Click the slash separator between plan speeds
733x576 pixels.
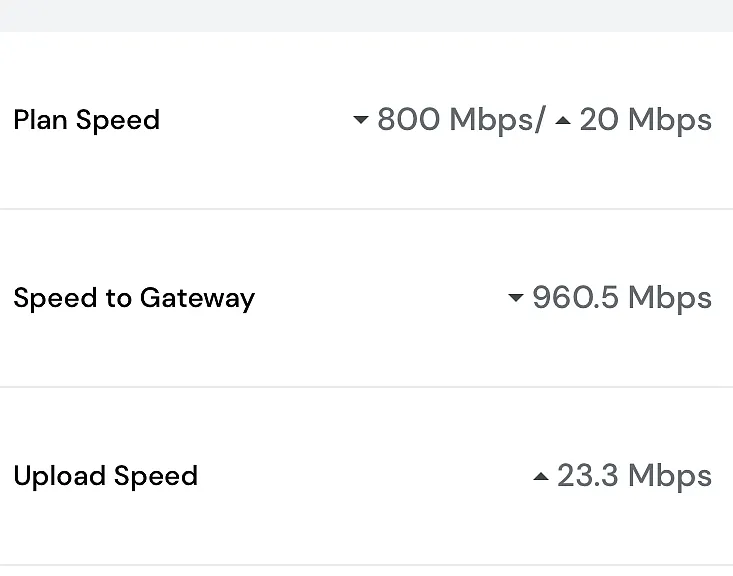point(541,120)
